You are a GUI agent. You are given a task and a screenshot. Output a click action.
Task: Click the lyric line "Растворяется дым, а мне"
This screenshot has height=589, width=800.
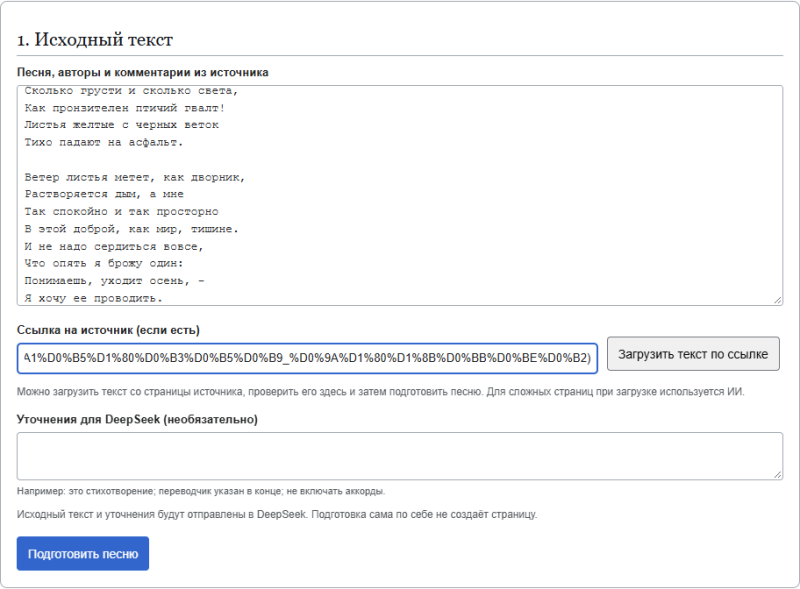click(x=104, y=194)
